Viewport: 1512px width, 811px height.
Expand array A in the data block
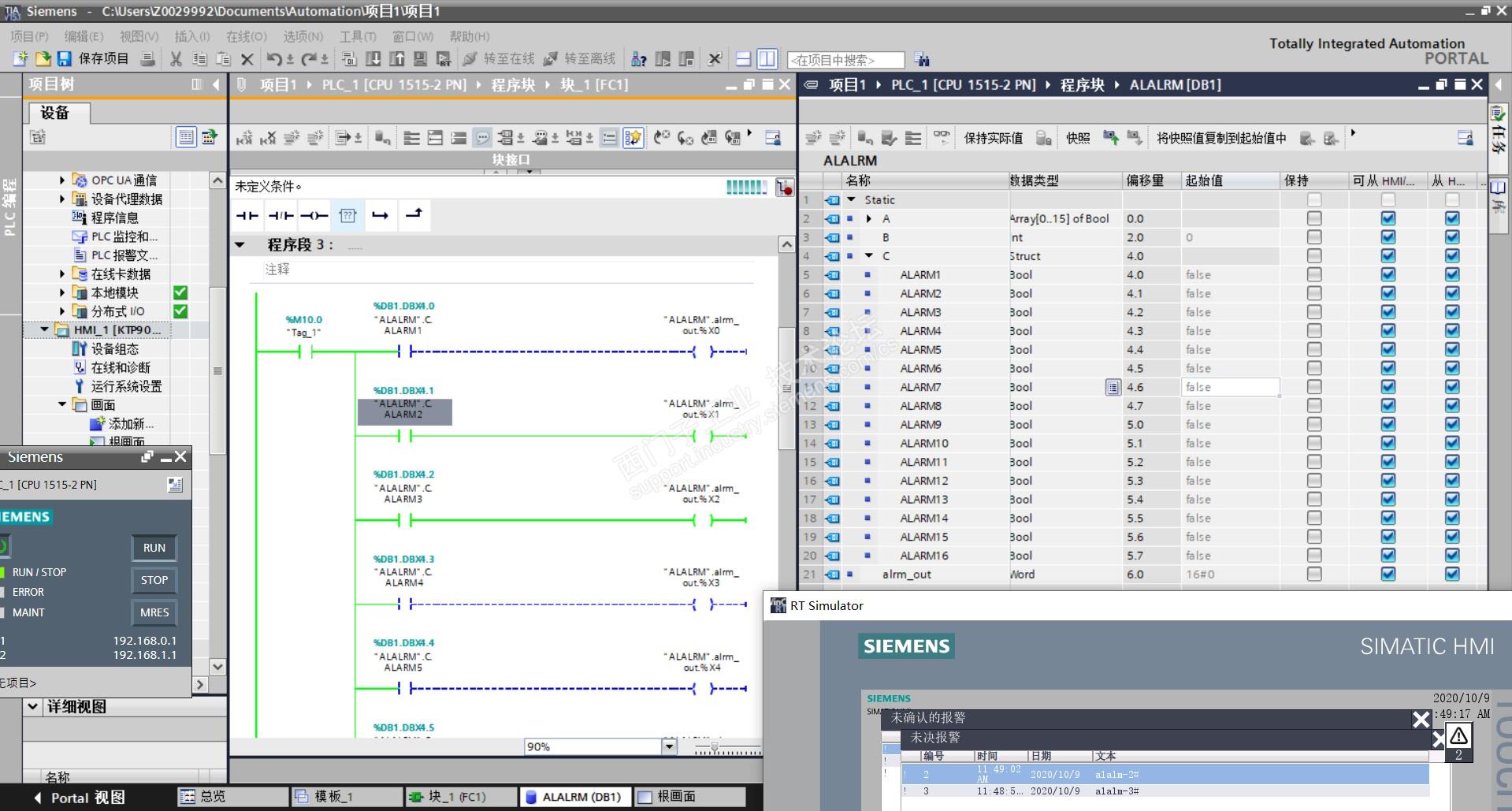(869, 219)
